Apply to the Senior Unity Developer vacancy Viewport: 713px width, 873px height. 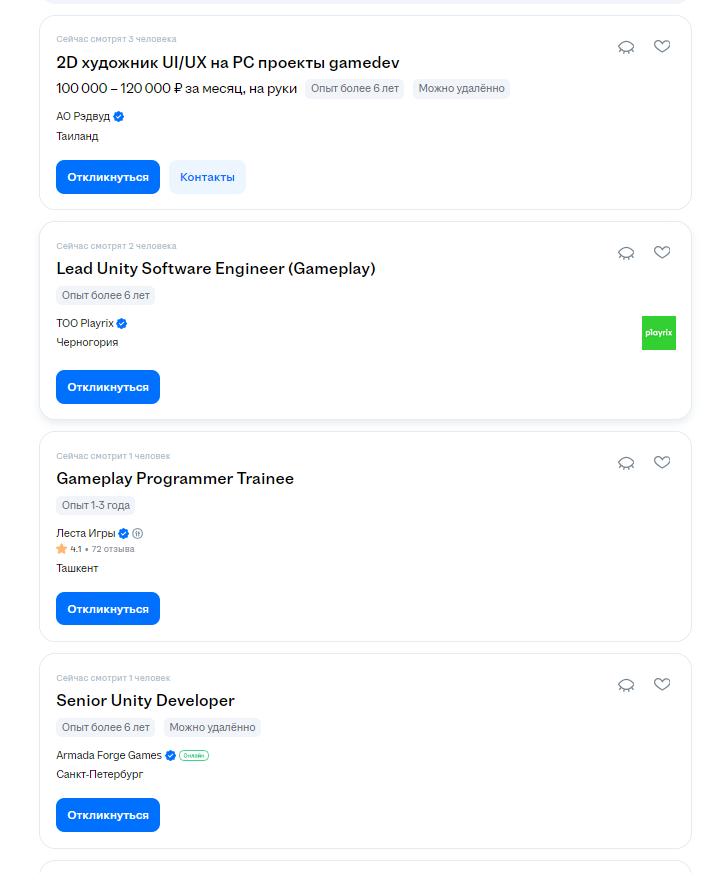click(108, 815)
